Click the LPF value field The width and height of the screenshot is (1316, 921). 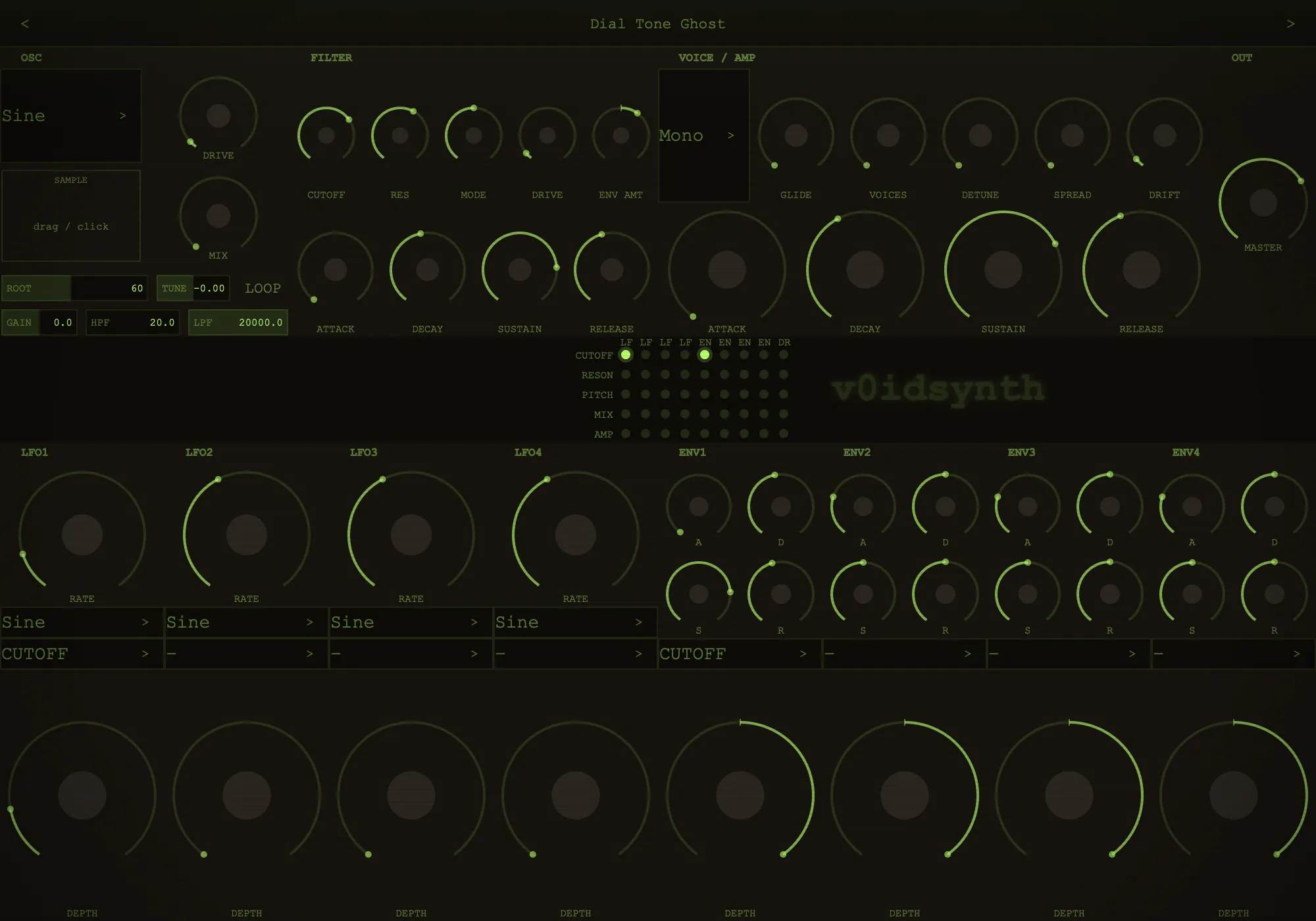pos(238,322)
